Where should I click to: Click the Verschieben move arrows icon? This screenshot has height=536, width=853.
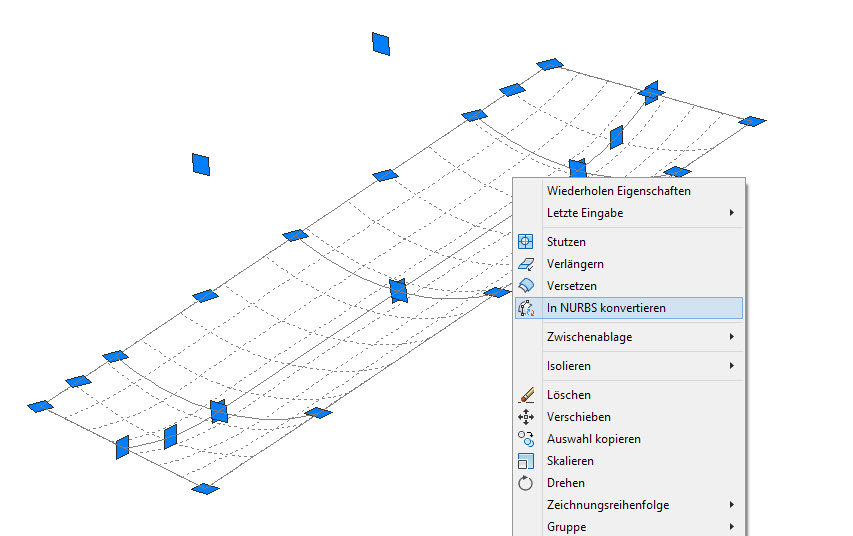pyautogui.click(x=526, y=417)
